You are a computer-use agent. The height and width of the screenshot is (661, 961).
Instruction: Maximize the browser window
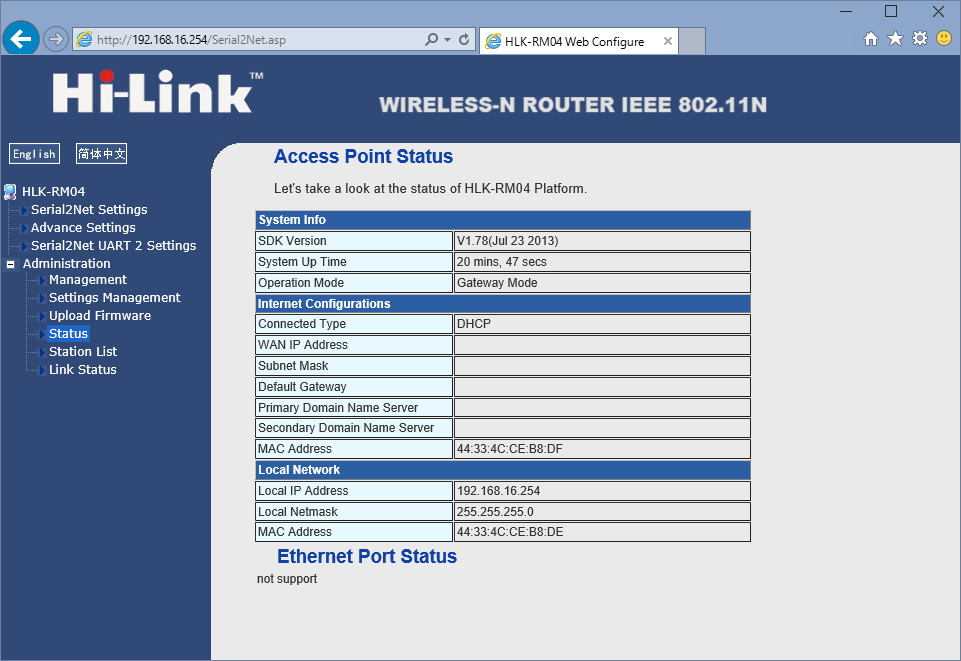891,12
